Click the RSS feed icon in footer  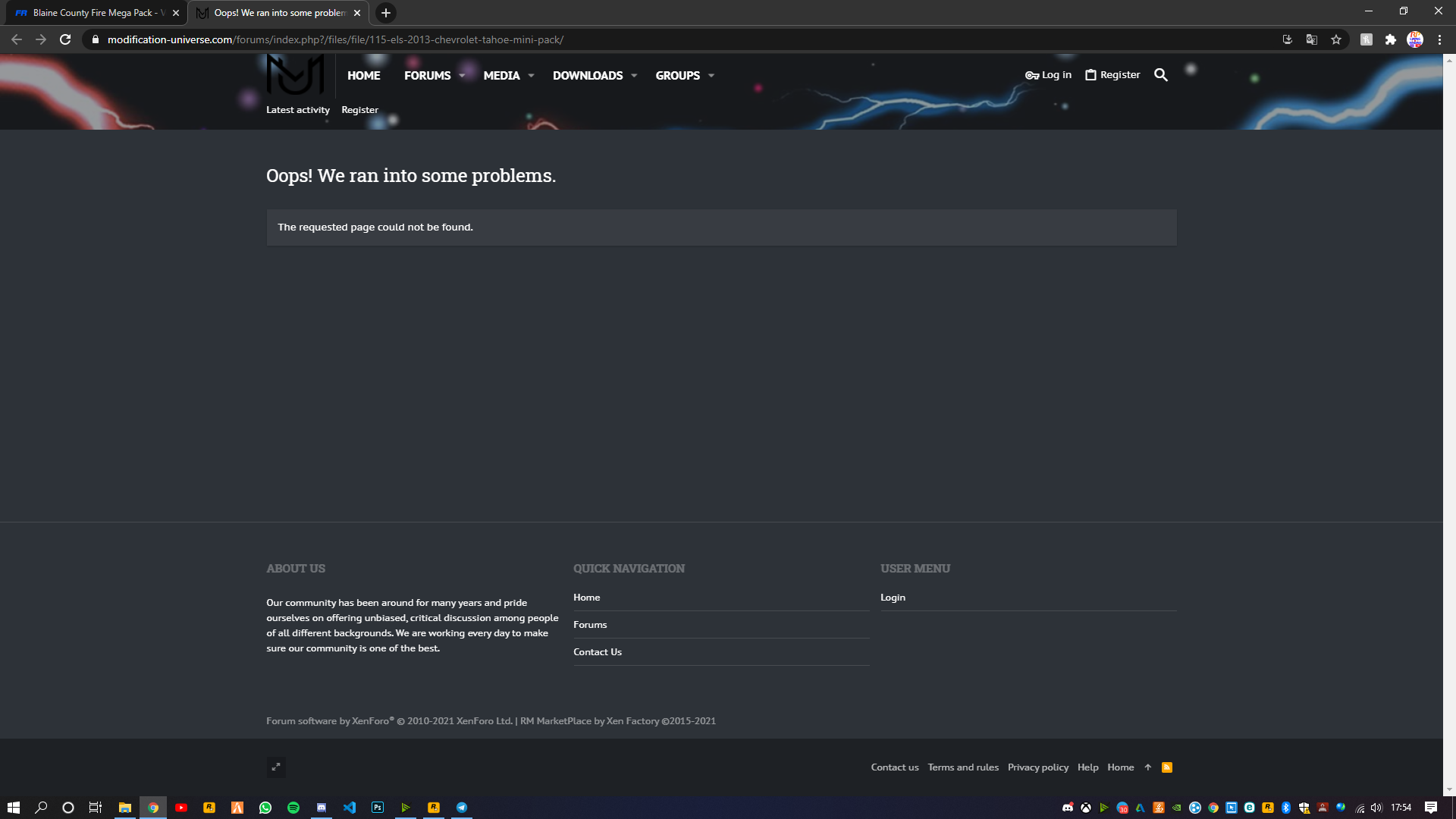click(x=1167, y=767)
